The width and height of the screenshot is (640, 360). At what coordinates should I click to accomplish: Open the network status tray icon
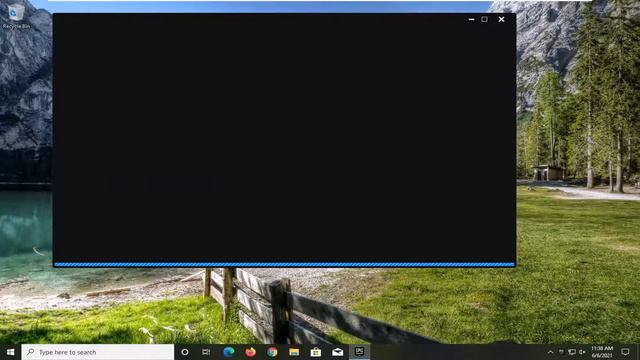coord(572,352)
